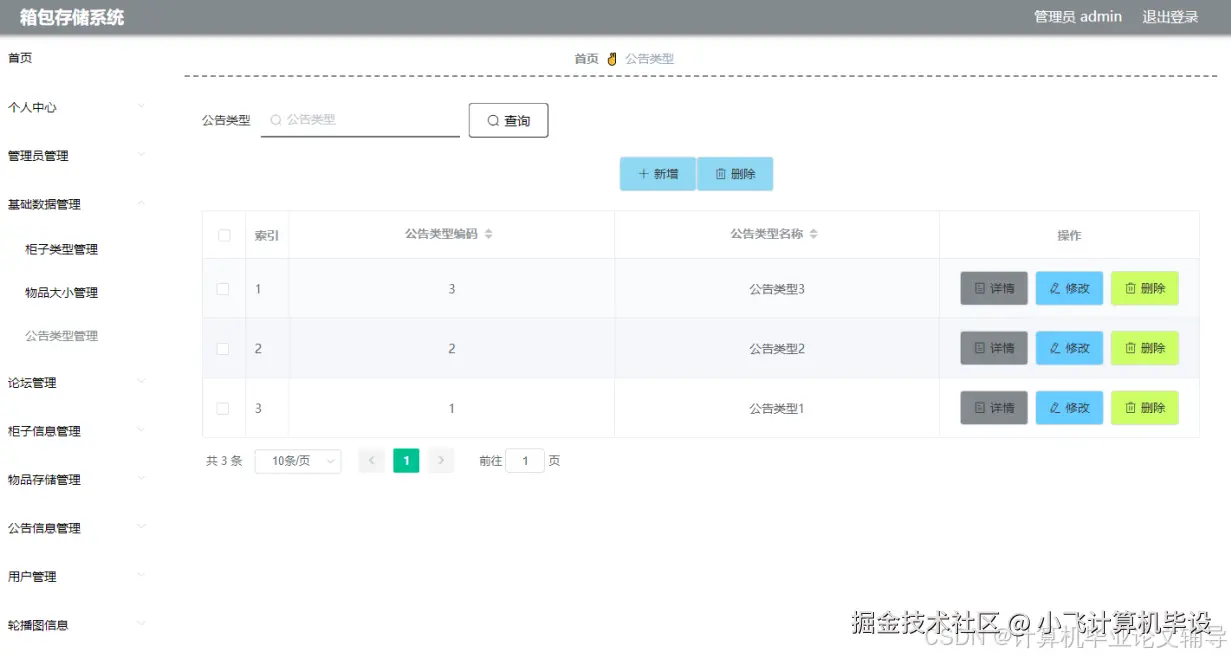This screenshot has width=1231, height=656.
Task: Open 详情 for 公告类型3 row
Action: pos(993,288)
